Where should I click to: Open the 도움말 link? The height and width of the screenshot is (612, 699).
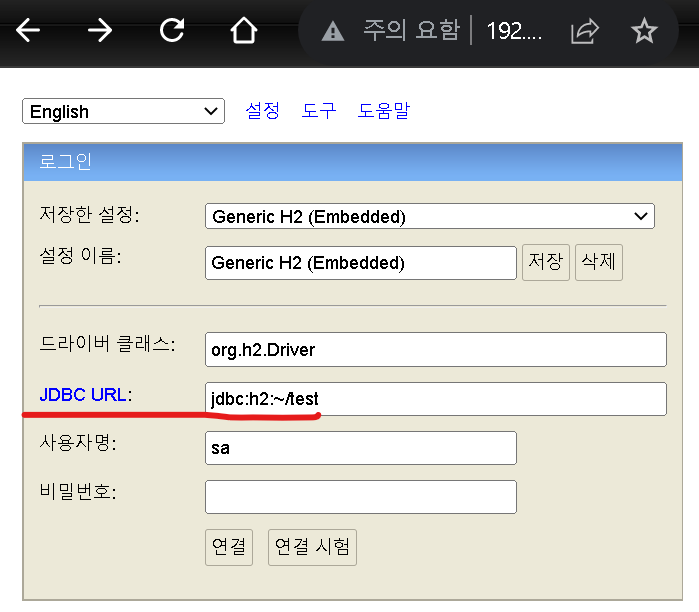pyautogui.click(x=383, y=110)
